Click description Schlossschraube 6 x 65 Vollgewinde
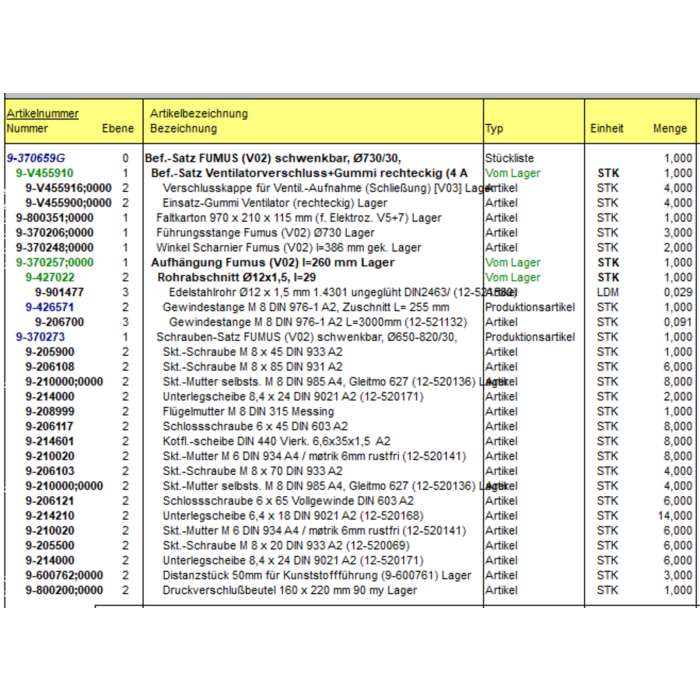The width and height of the screenshot is (700, 700). click(x=288, y=501)
